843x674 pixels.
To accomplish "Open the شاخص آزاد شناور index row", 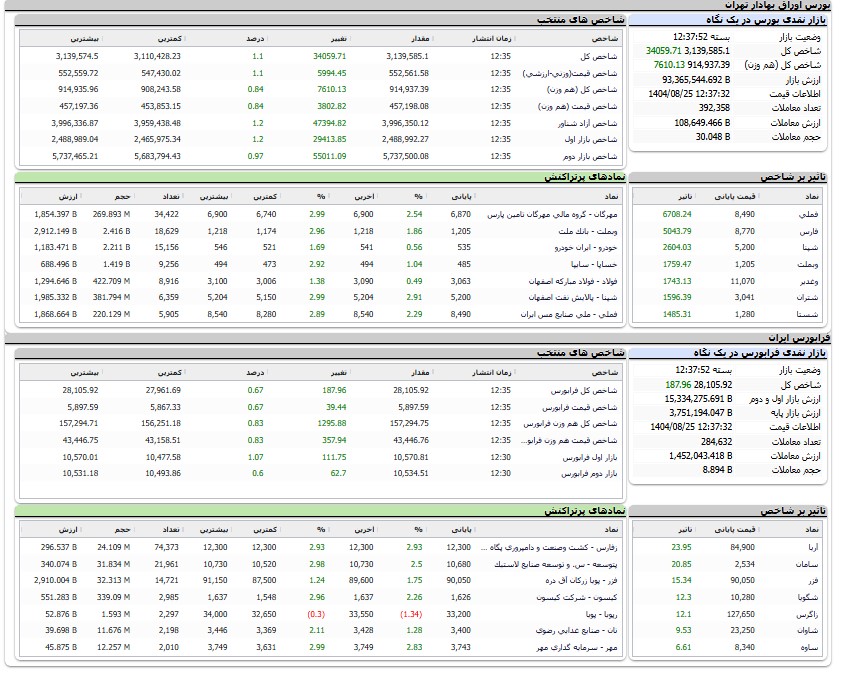I will click(x=592, y=123).
